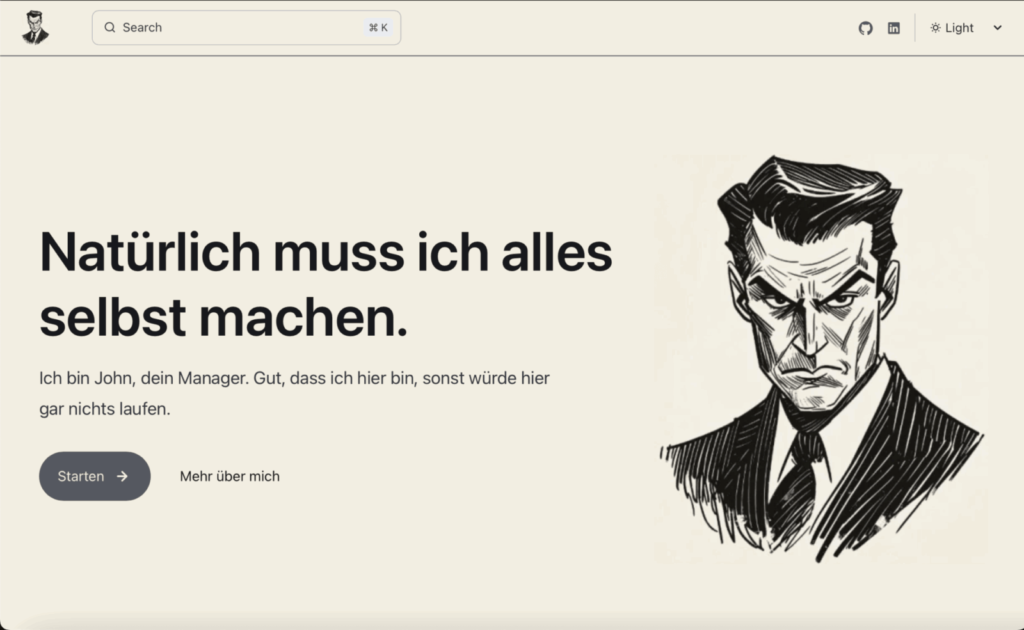
Task: Open the GitHub profile icon
Action: [x=865, y=28]
